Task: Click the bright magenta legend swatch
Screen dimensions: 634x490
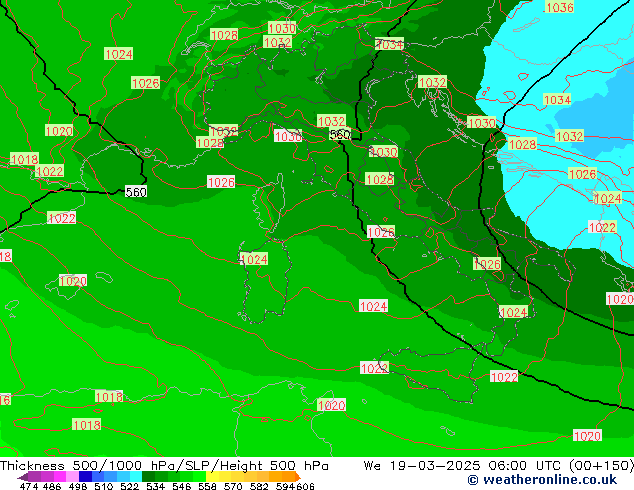Action: click(59, 476)
